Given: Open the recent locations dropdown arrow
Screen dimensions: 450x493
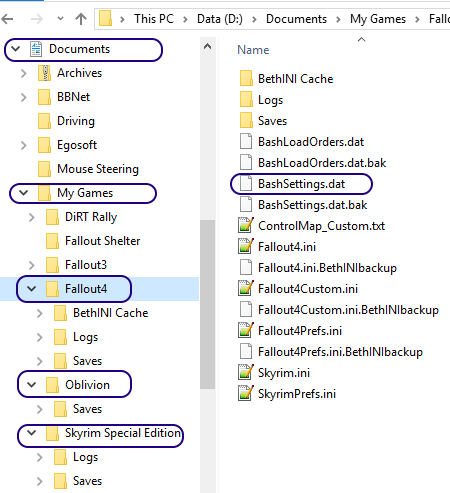Looking at the screenshot, I should coord(60,19).
